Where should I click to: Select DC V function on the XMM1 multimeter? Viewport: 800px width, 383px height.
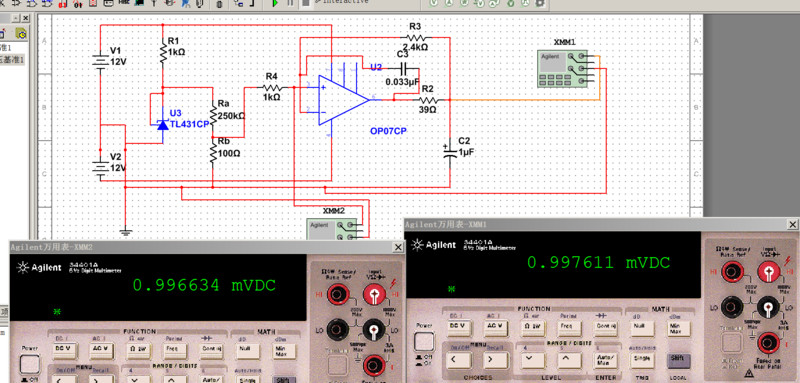[458, 326]
